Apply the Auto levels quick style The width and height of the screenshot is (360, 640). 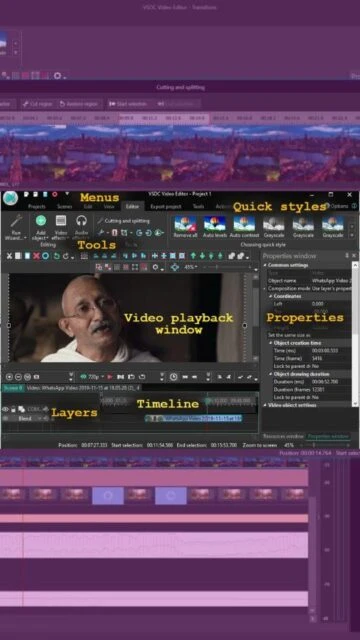tap(215, 227)
